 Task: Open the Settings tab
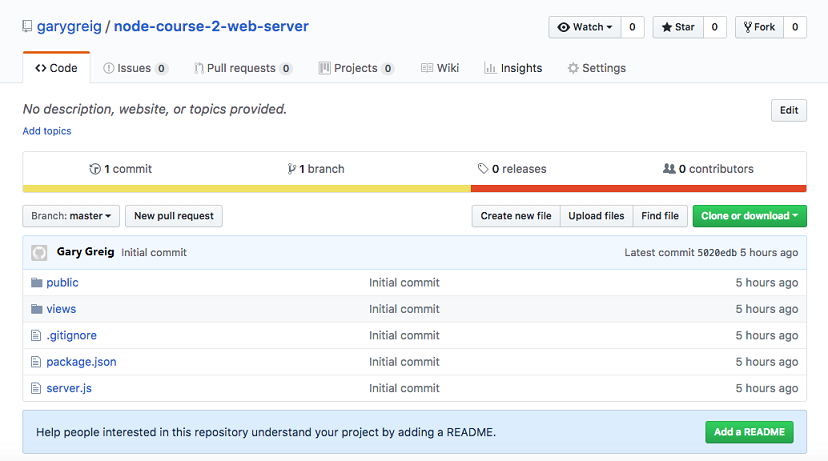596,68
